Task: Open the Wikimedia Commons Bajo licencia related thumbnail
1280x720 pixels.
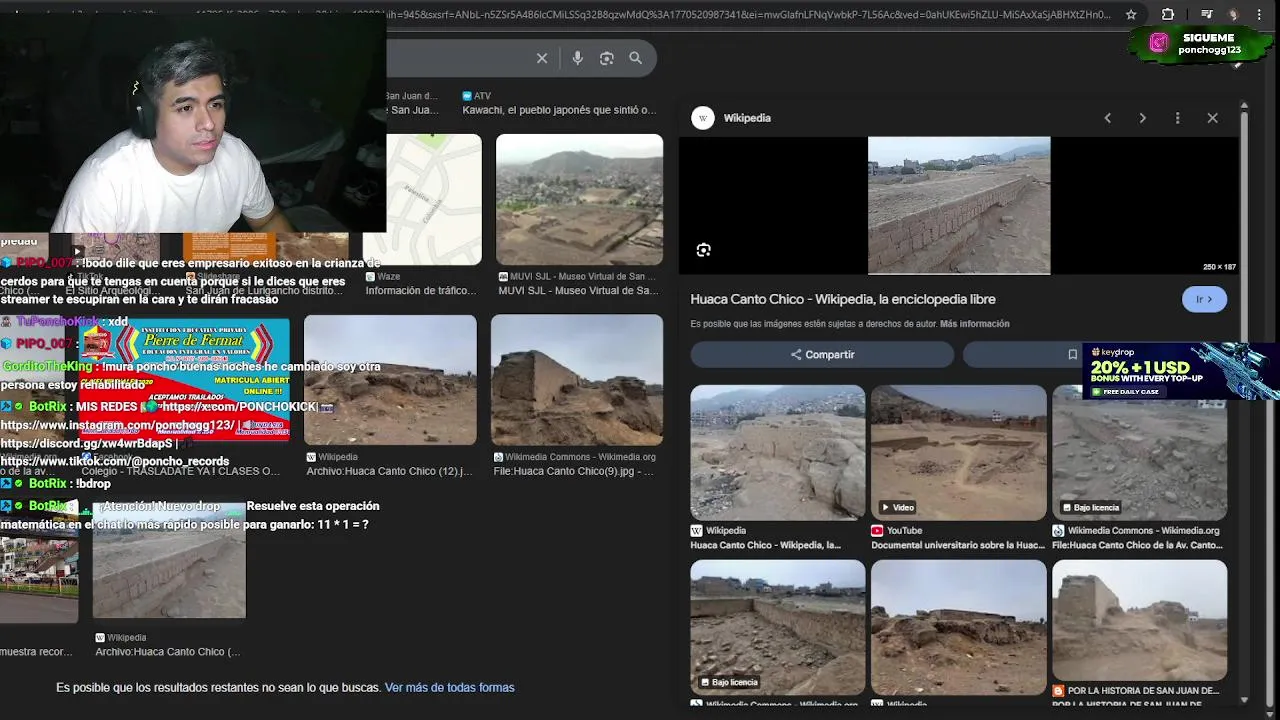Action: click(x=1139, y=452)
